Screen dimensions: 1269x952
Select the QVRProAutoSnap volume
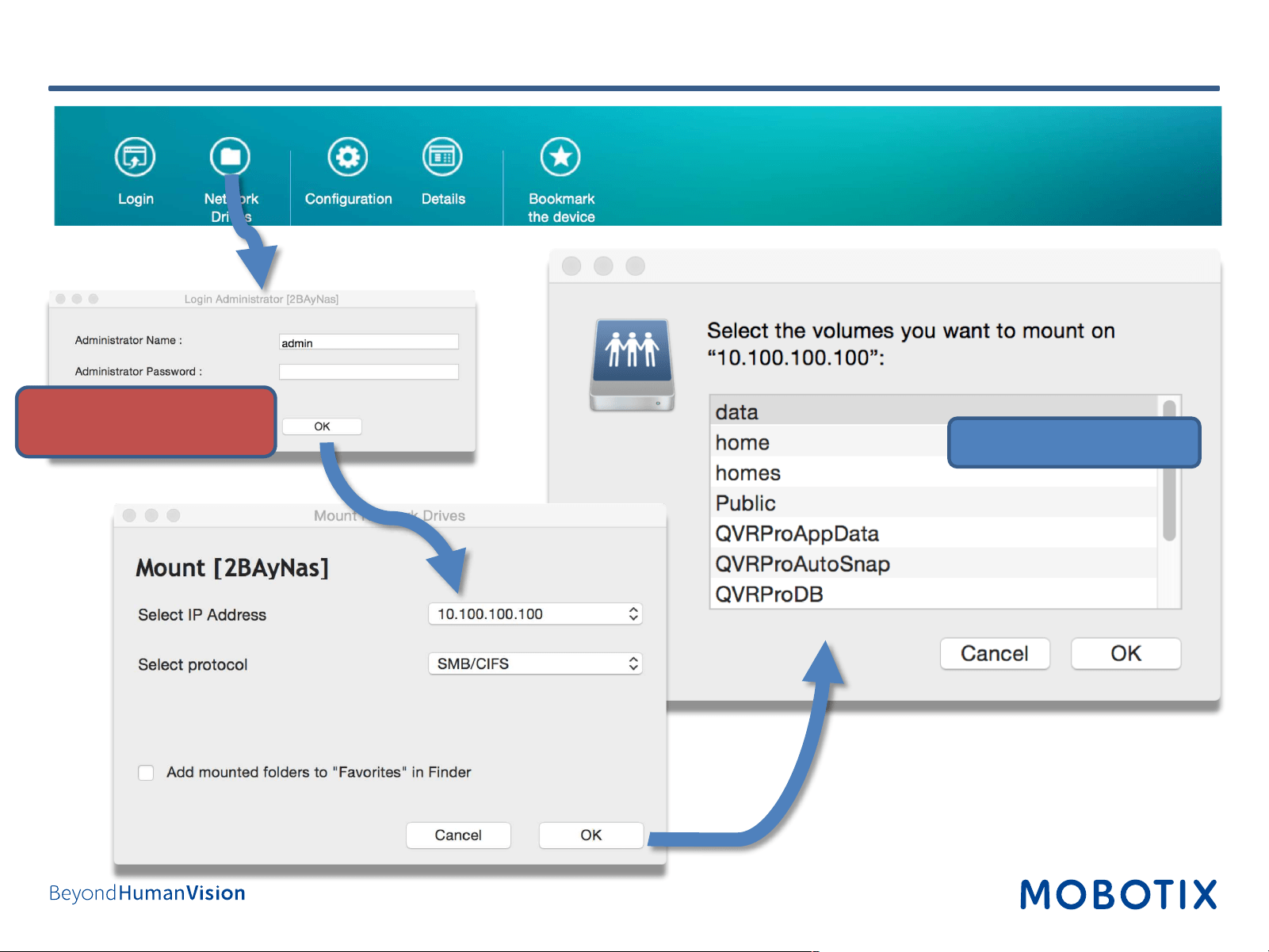coord(934,564)
